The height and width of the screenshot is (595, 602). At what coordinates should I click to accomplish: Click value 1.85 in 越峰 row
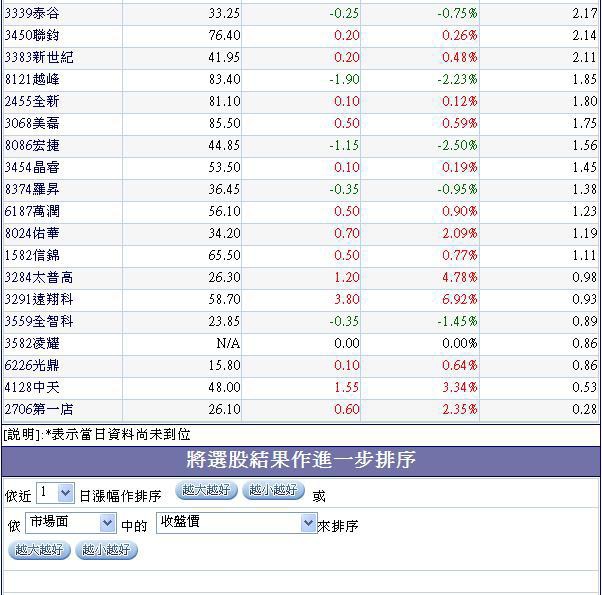click(x=585, y=79)
